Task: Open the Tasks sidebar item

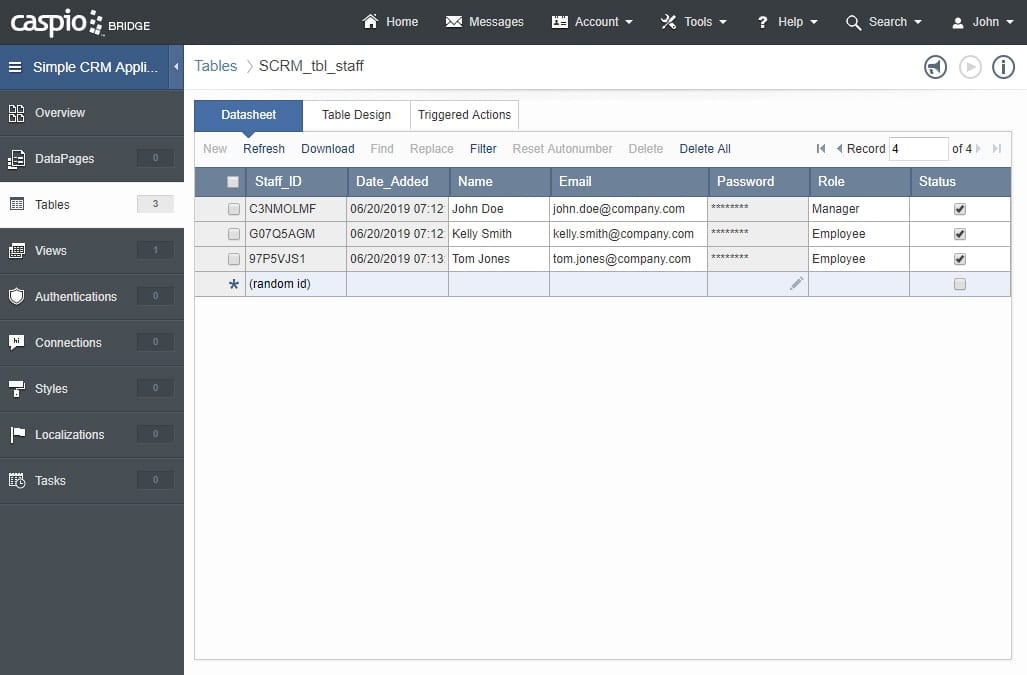Action: pyautogui.click(x=50, y=481)
